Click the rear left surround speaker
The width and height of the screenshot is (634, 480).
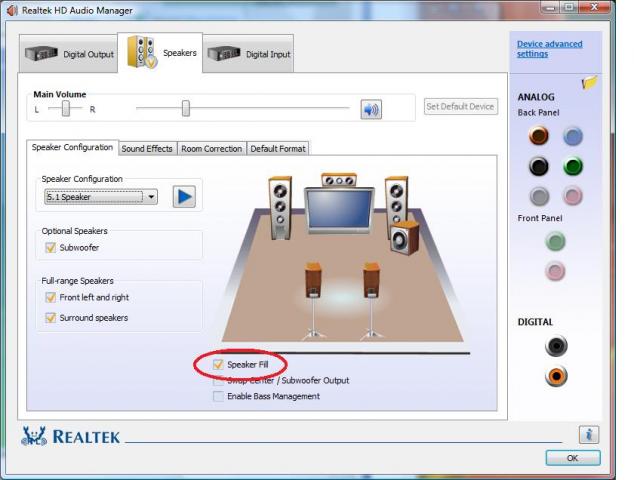[313, 300]
